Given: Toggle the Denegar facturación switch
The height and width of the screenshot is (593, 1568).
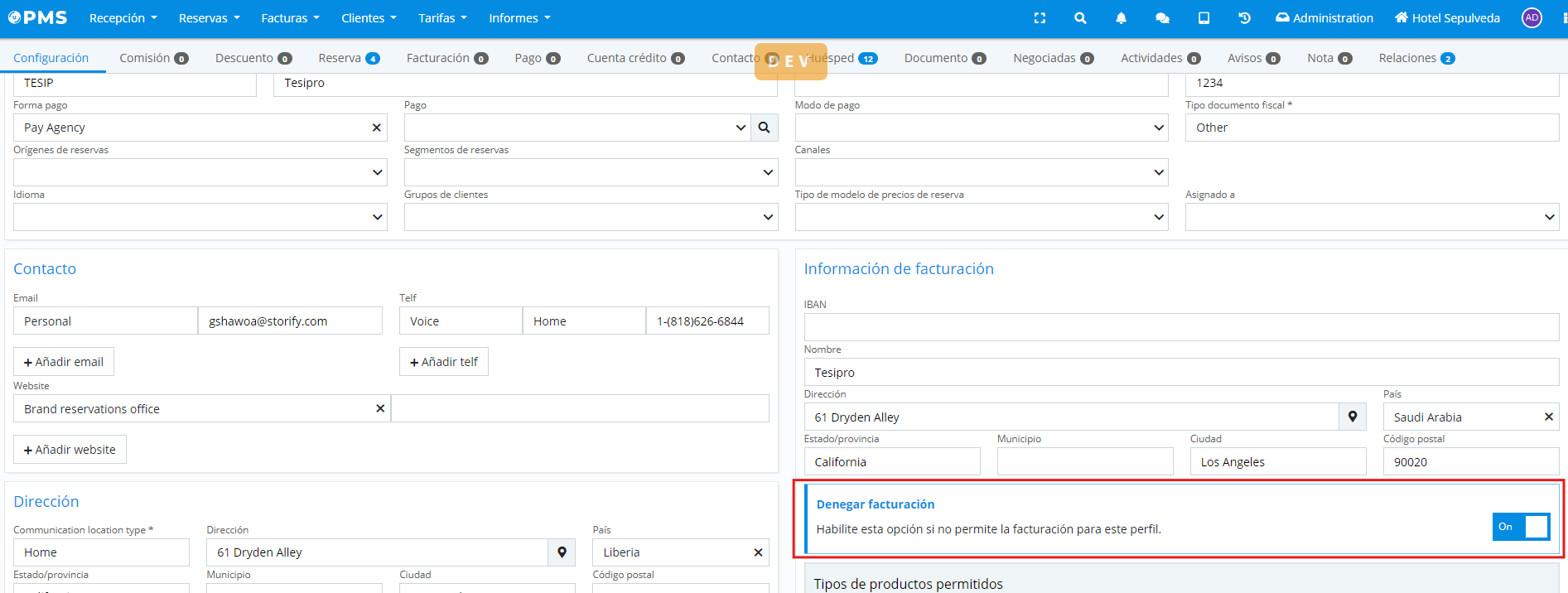Looking at the screenshot, I should [x=1521, y=527].
